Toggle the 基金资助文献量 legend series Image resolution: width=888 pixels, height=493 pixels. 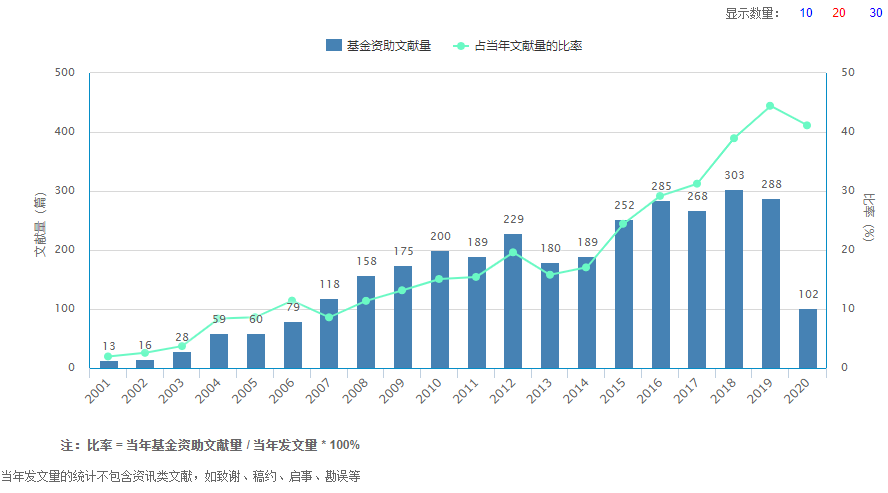click(378, 46)
